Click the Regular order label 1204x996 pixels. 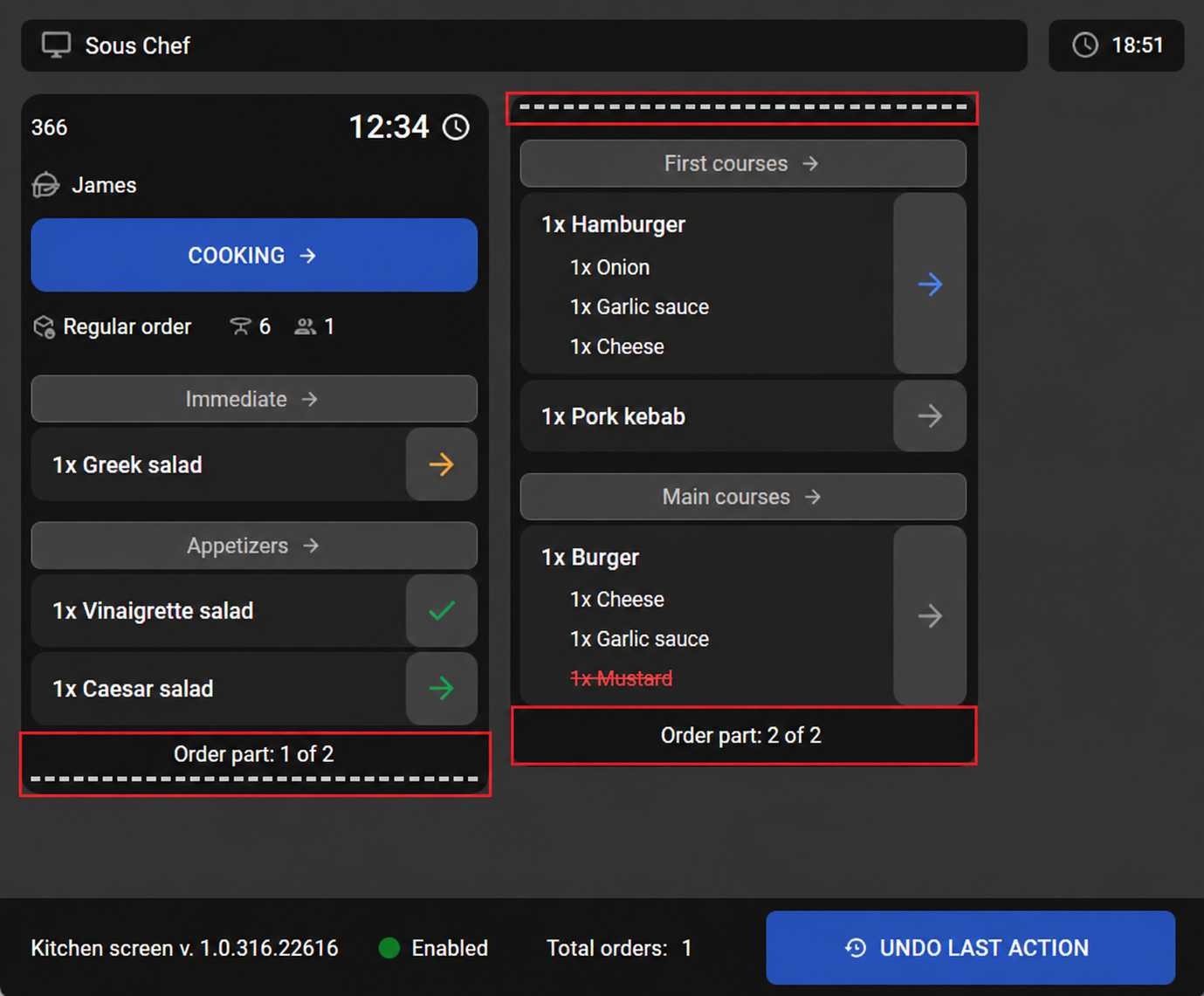[127, 326]
